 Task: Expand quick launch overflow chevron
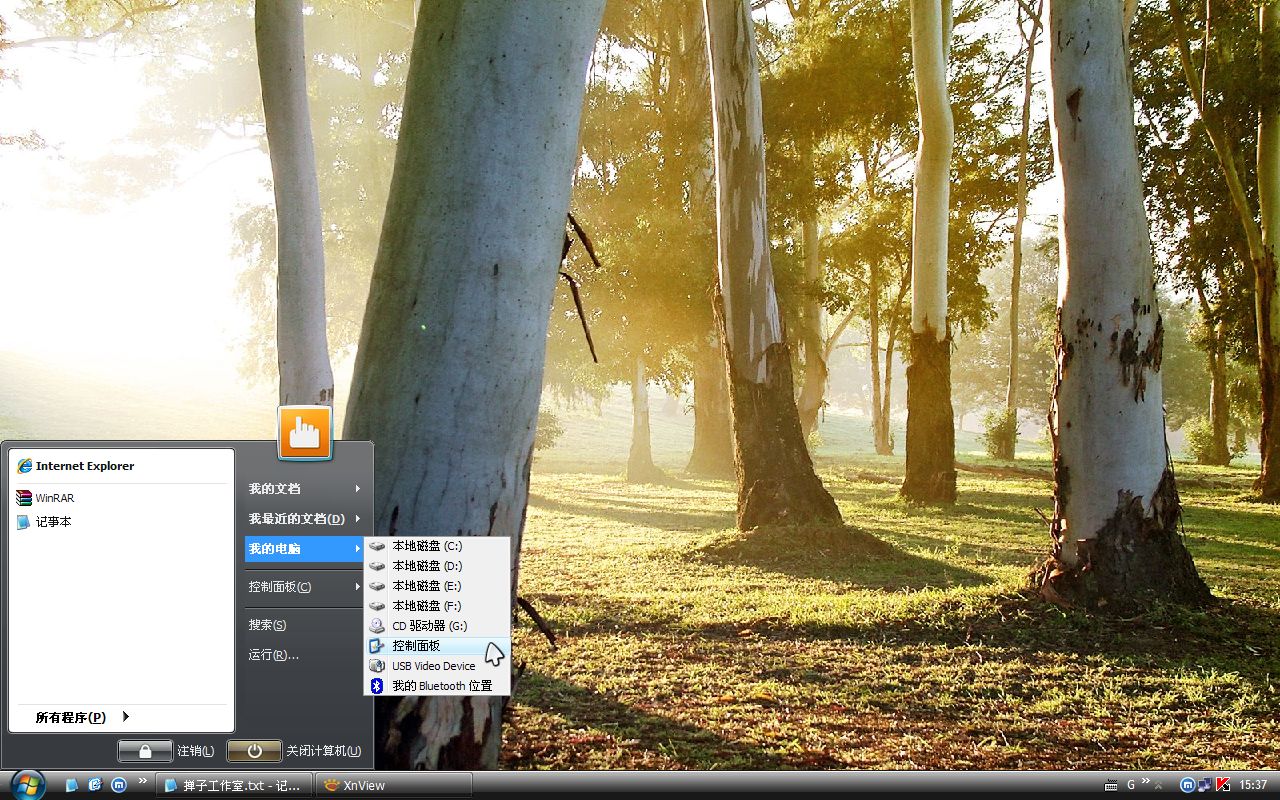coord(143,781)
